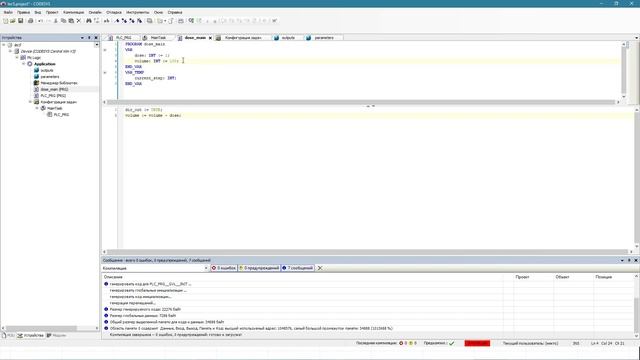Switch to the MainTask editor tab
The height and width of the screenshot is (360, 640).
[158, 38]
